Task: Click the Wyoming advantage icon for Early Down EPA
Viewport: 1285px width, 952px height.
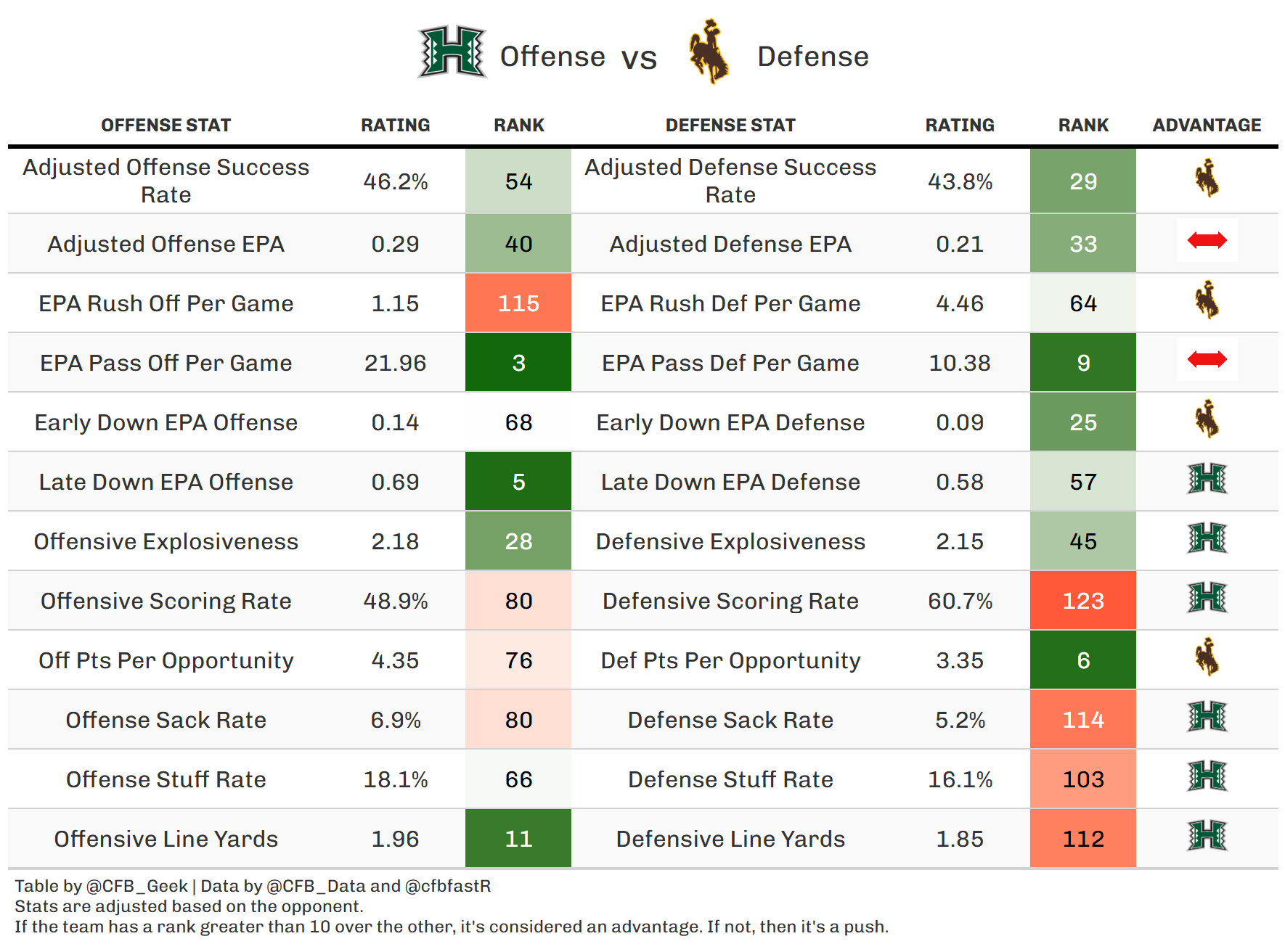Action: [x=1207, y=419]
